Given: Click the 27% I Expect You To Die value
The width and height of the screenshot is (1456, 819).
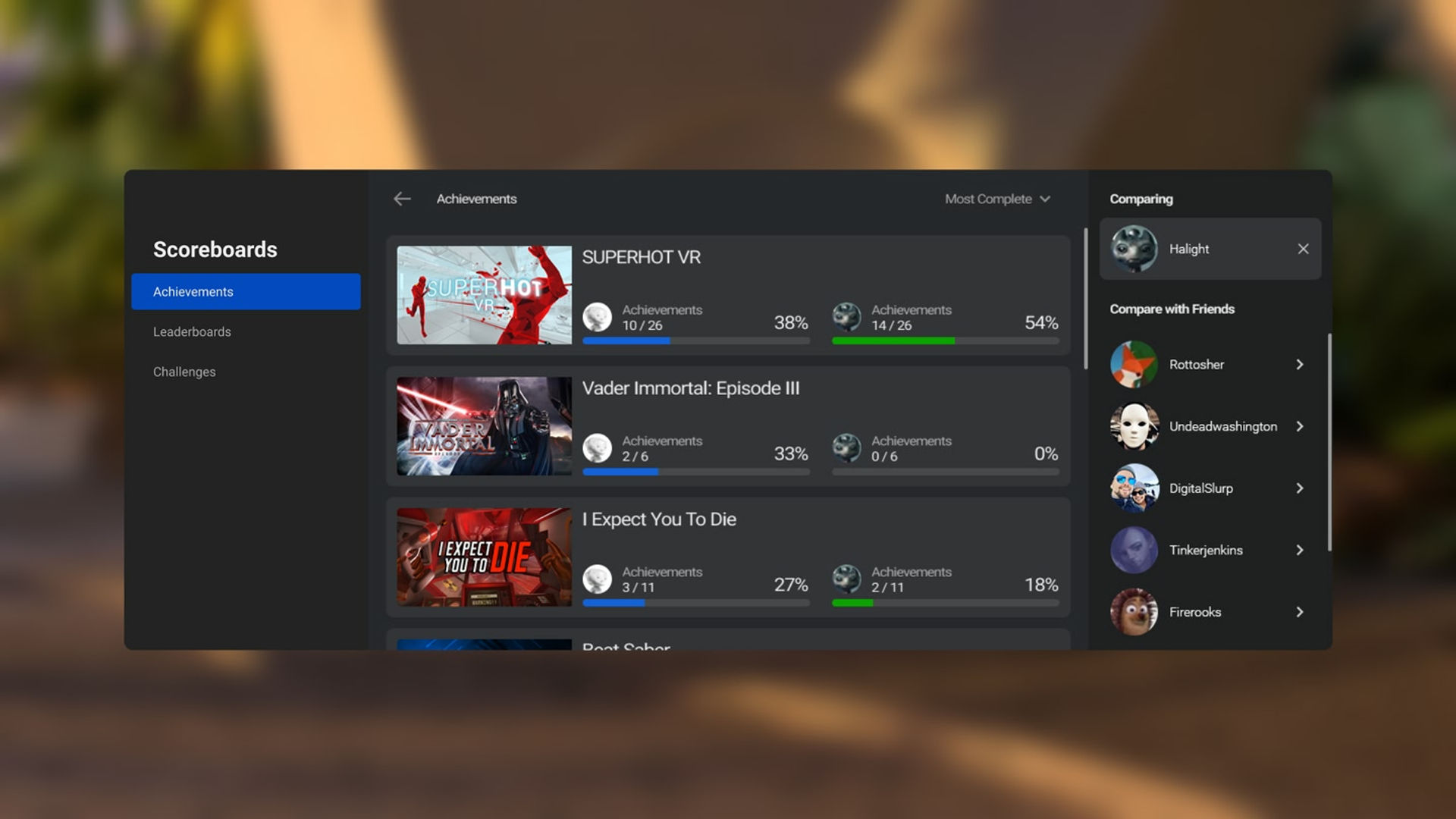Looking at the screenshot, I should [790, 585].
